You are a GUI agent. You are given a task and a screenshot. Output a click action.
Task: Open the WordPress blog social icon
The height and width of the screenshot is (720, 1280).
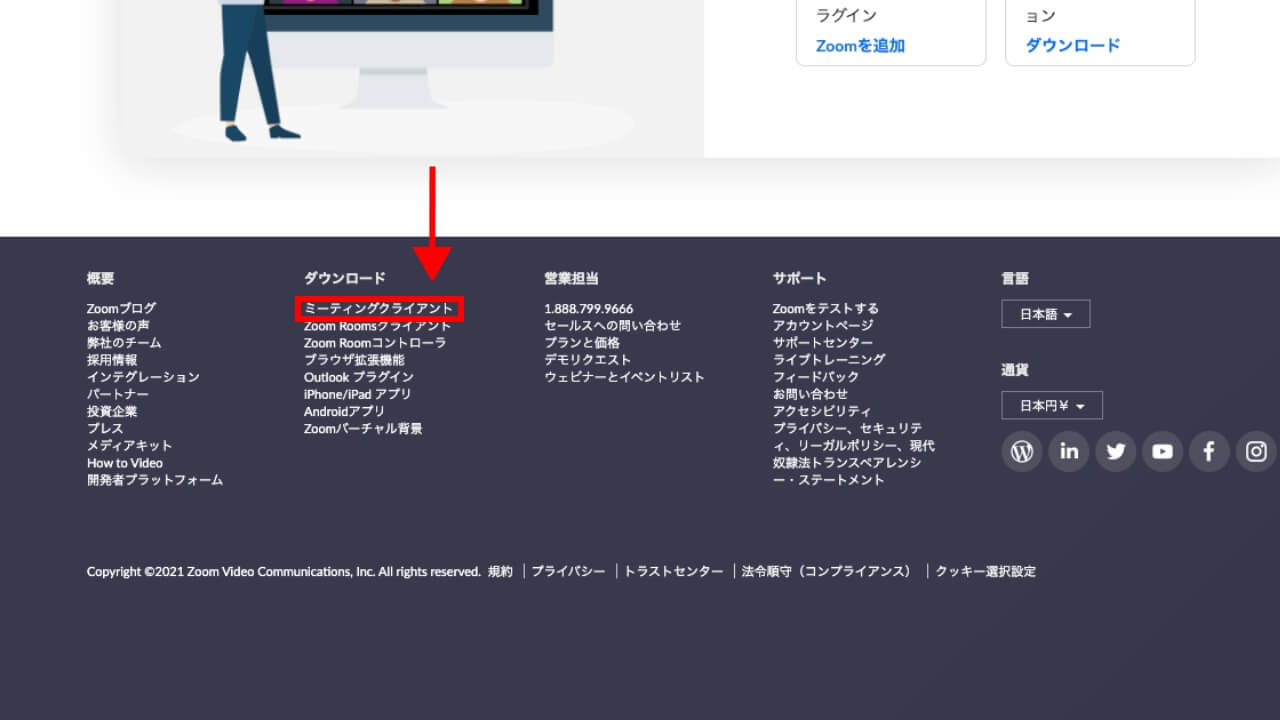click(x=1022, y=452)
